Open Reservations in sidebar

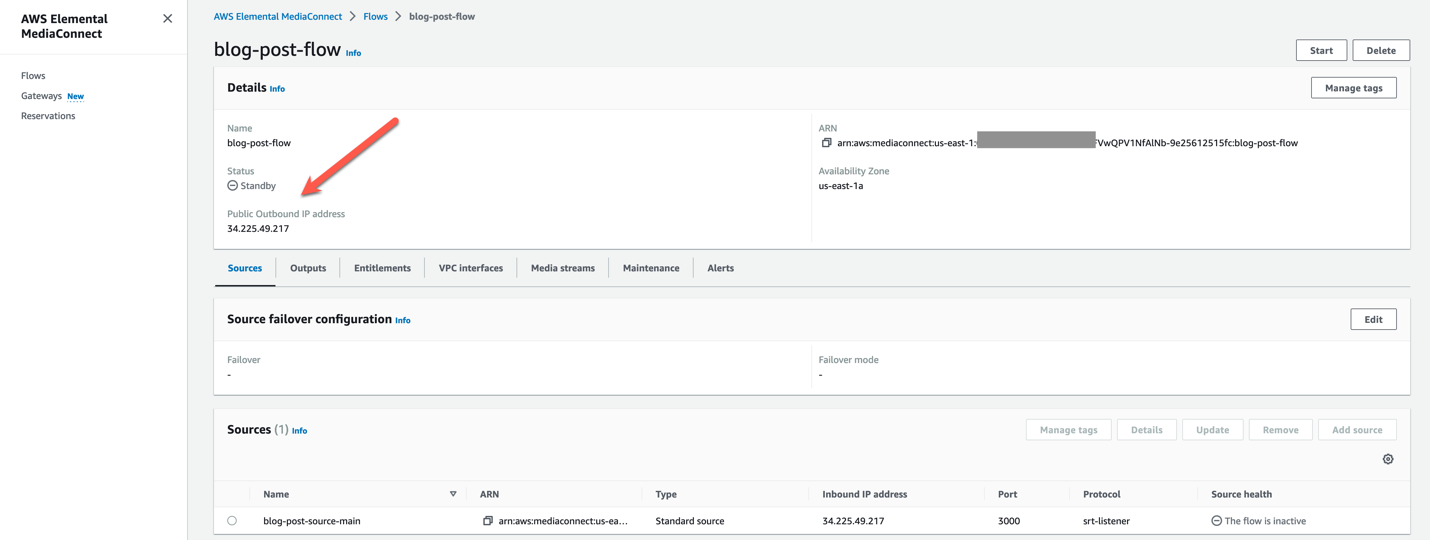pyautogui.click(x=48, y=116)
